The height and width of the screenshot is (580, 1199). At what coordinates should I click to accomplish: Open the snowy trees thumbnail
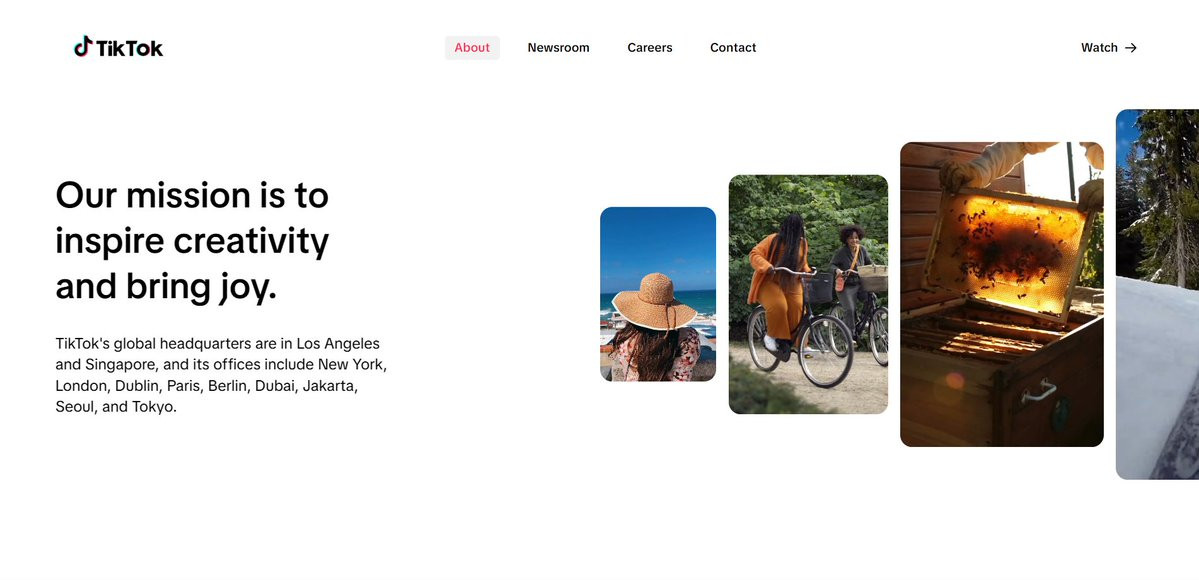(1157, 295)
